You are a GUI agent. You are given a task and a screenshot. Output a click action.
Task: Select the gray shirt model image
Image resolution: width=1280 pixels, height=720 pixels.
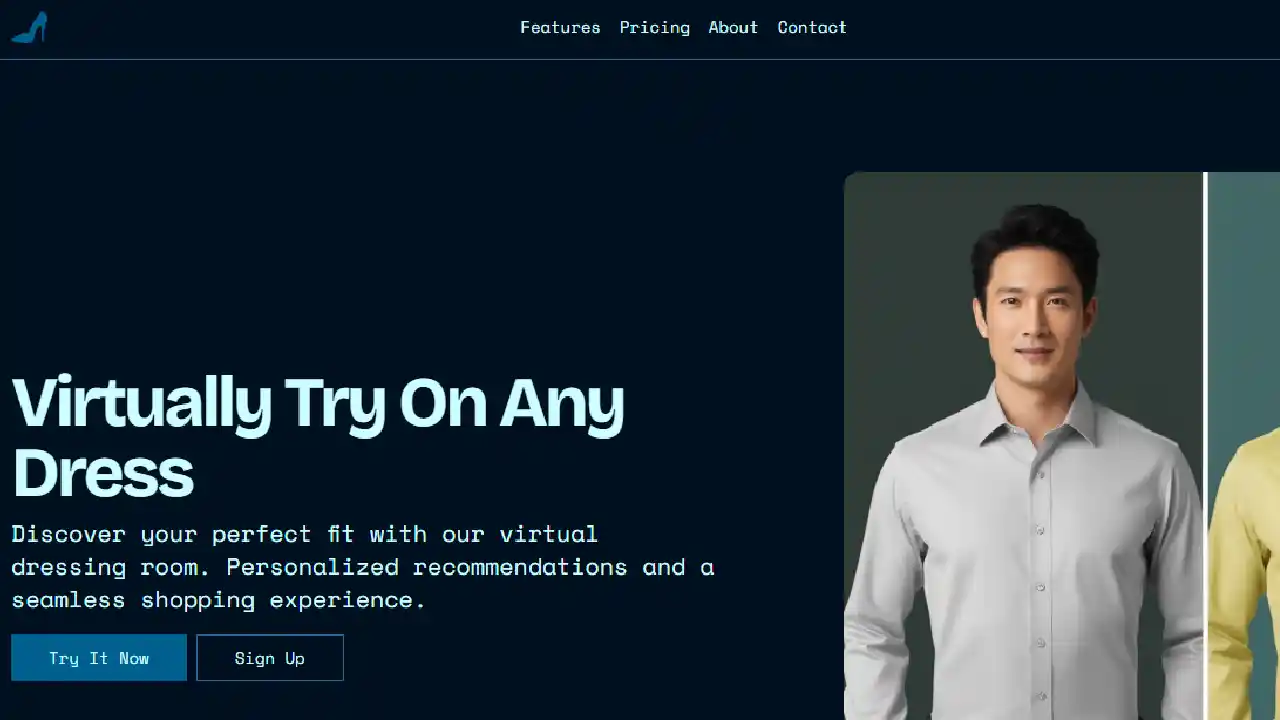[x=1024, y=446]
